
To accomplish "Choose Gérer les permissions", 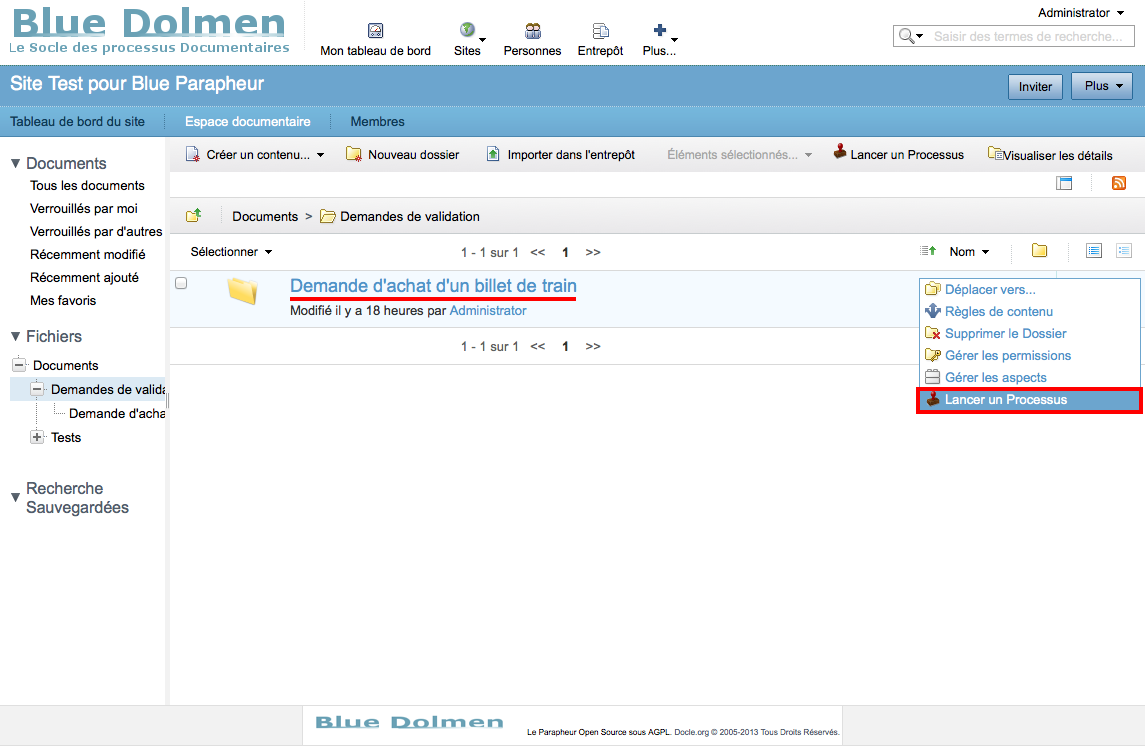I will (x=1029, y=356).
